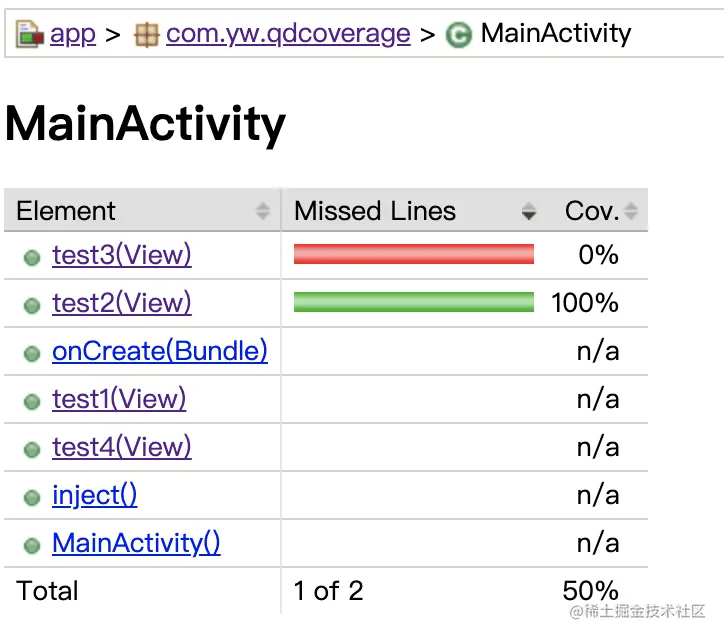Click the method icon beside onCreate(Bundle)
This screenshot has height=638, width=724.
32,353
